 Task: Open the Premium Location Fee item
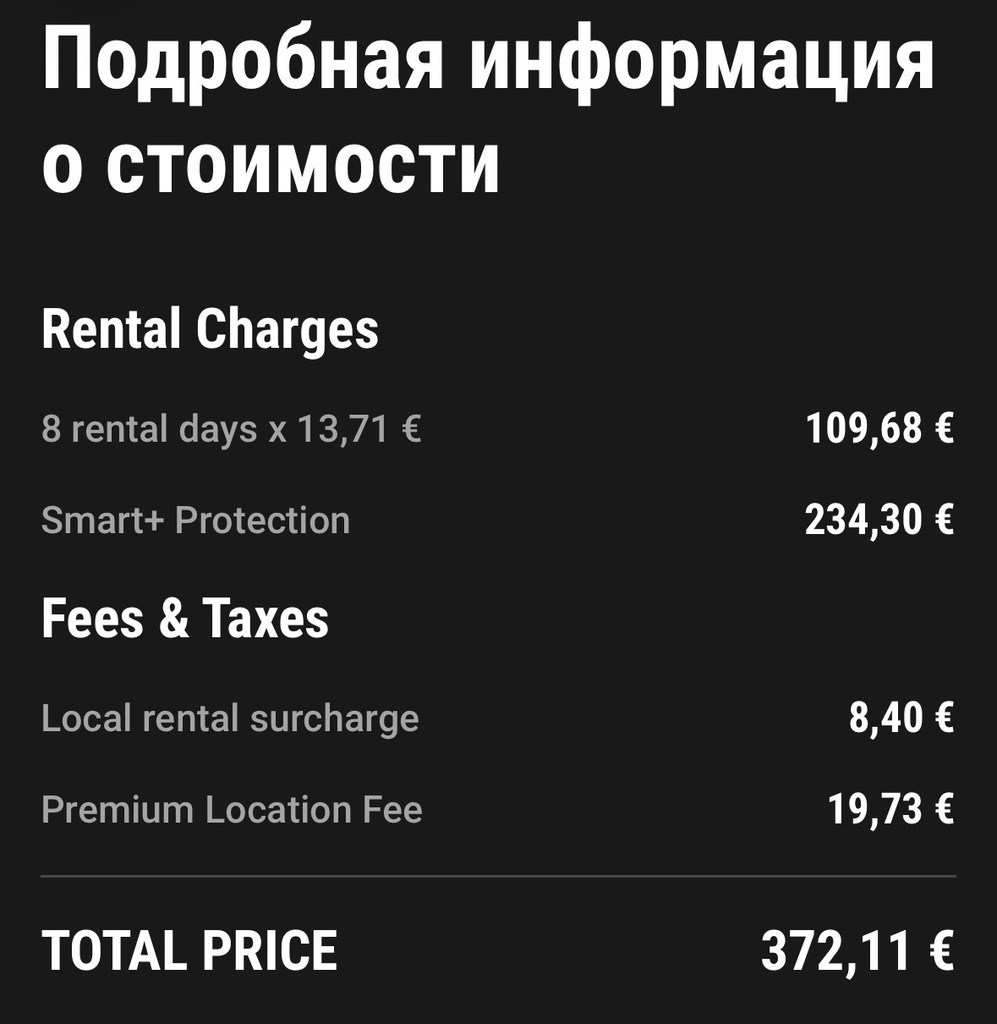(232, 809)
